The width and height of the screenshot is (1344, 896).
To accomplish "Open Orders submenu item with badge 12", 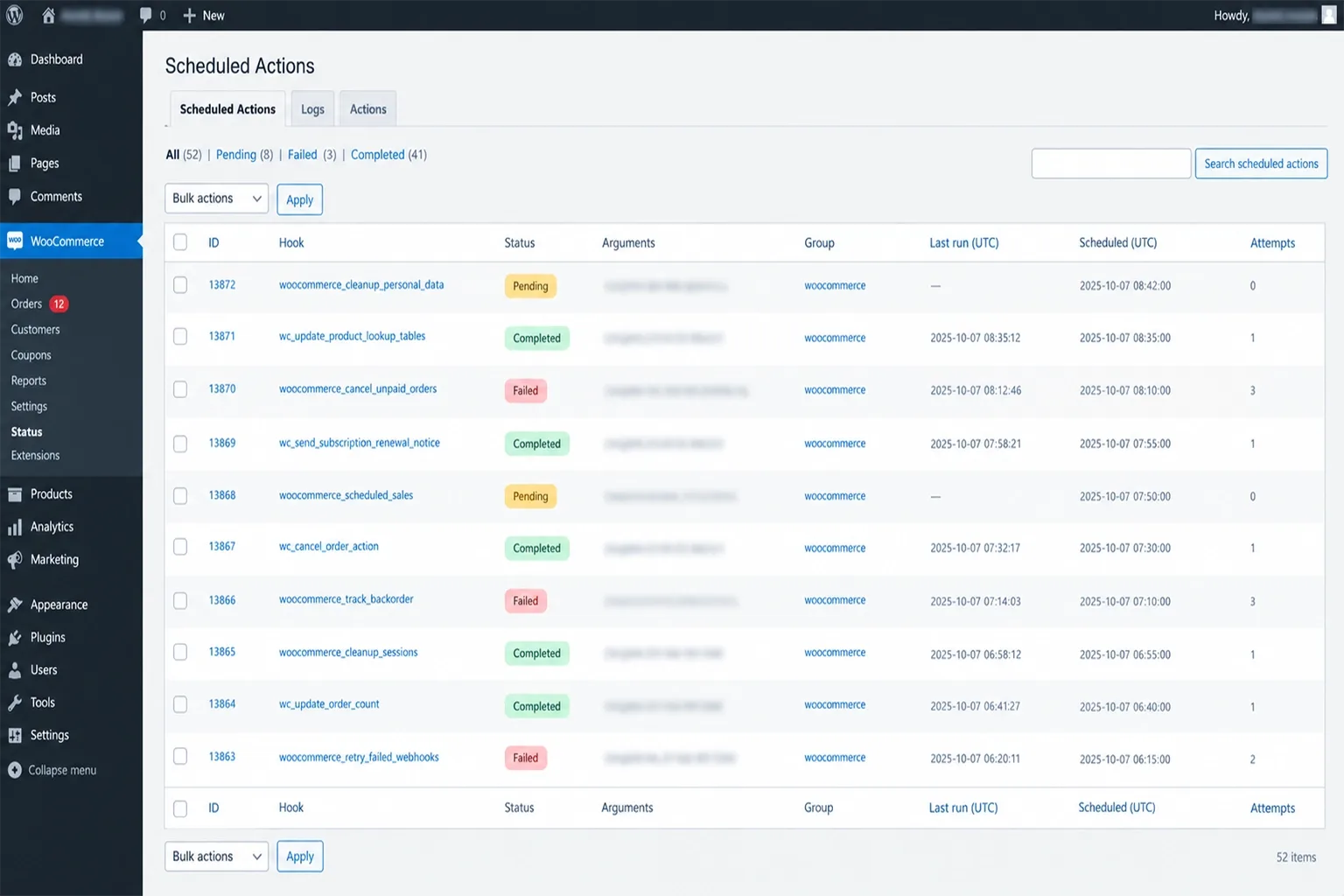I will [39, 304].
